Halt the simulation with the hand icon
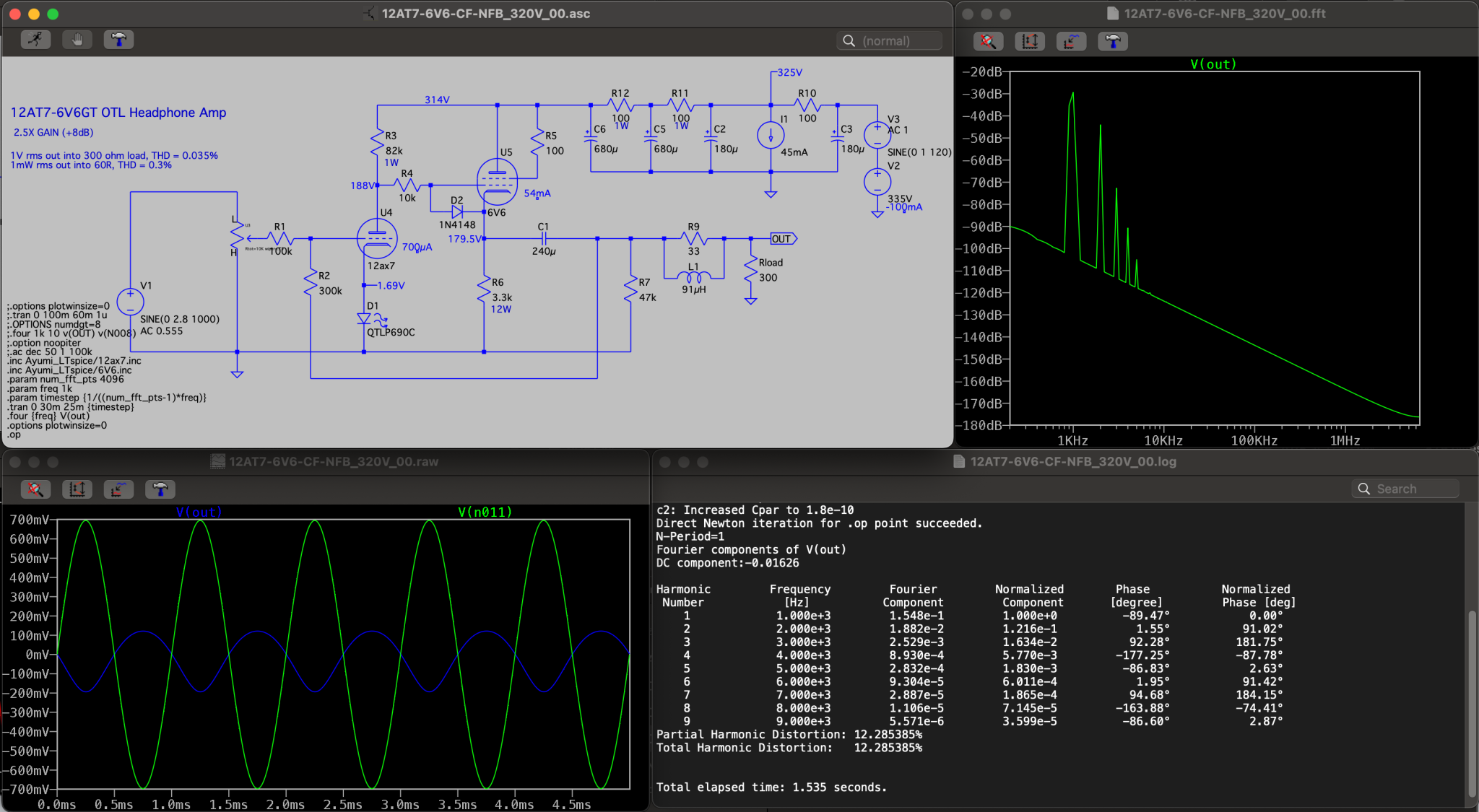1479x812 pixels. coord(77,40)
